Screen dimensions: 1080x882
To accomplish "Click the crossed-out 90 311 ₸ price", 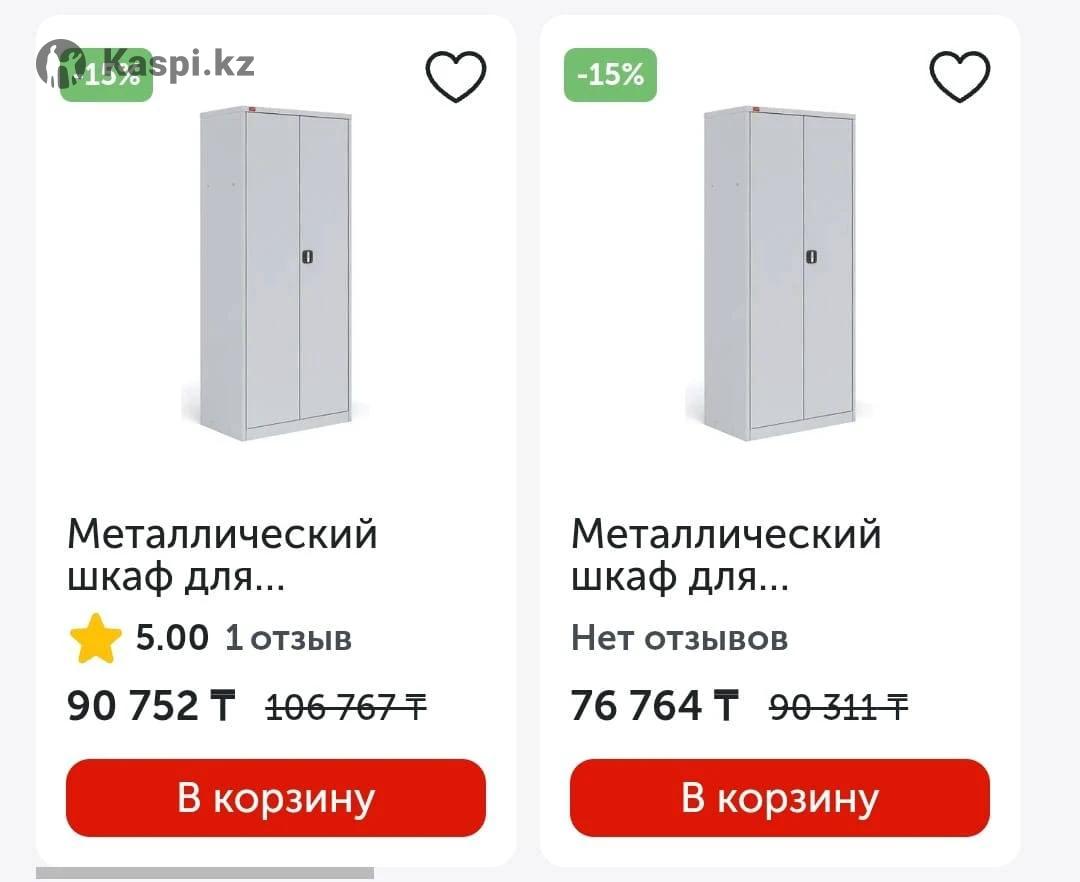I will [x=838, y=708].
